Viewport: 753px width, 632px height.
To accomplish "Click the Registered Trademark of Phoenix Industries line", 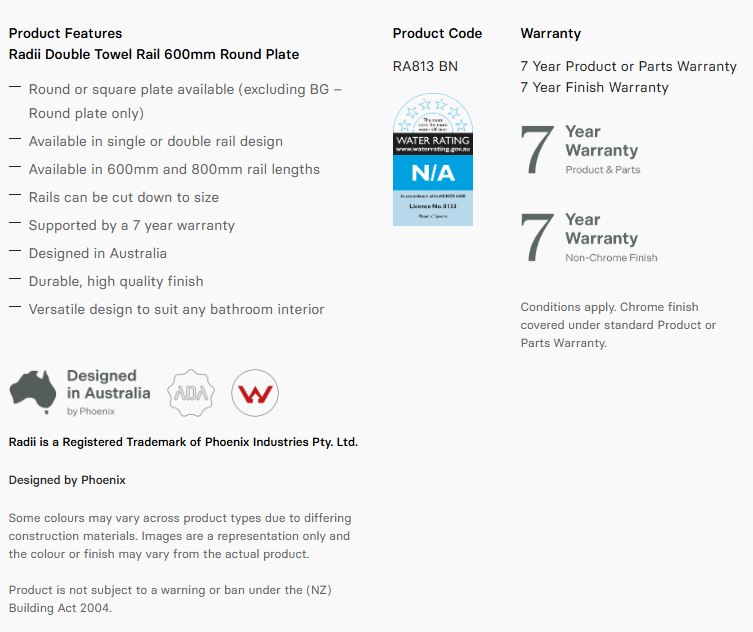I will tap(183, 442).
